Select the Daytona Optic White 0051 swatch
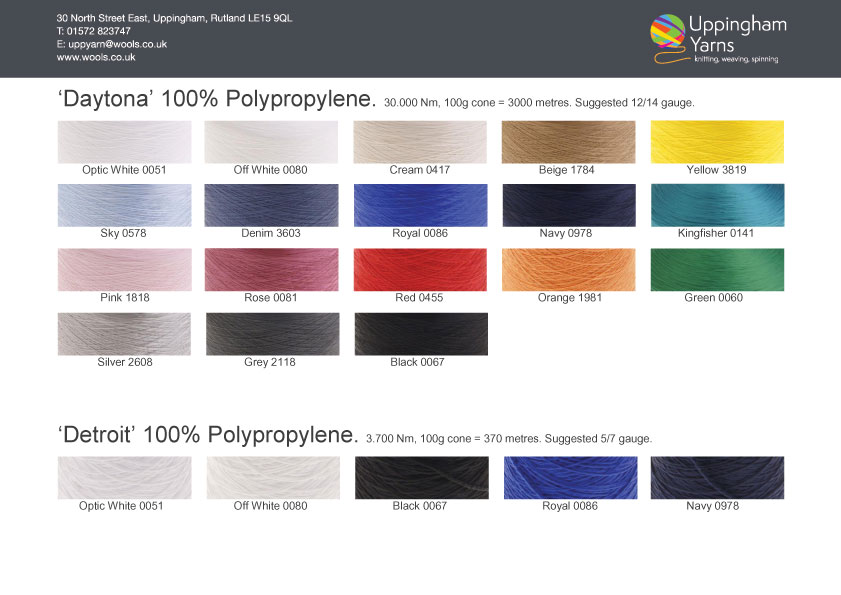 pos(124,141)
